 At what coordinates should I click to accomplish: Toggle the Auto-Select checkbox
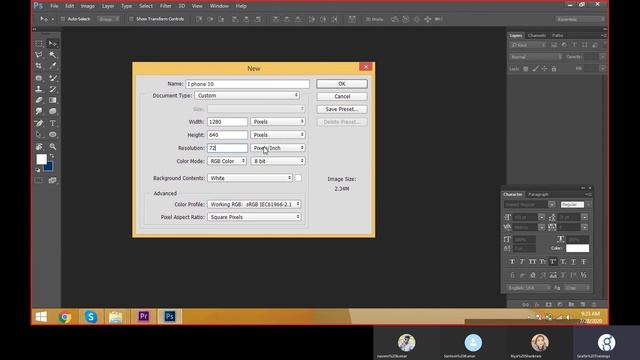[63, 19]
